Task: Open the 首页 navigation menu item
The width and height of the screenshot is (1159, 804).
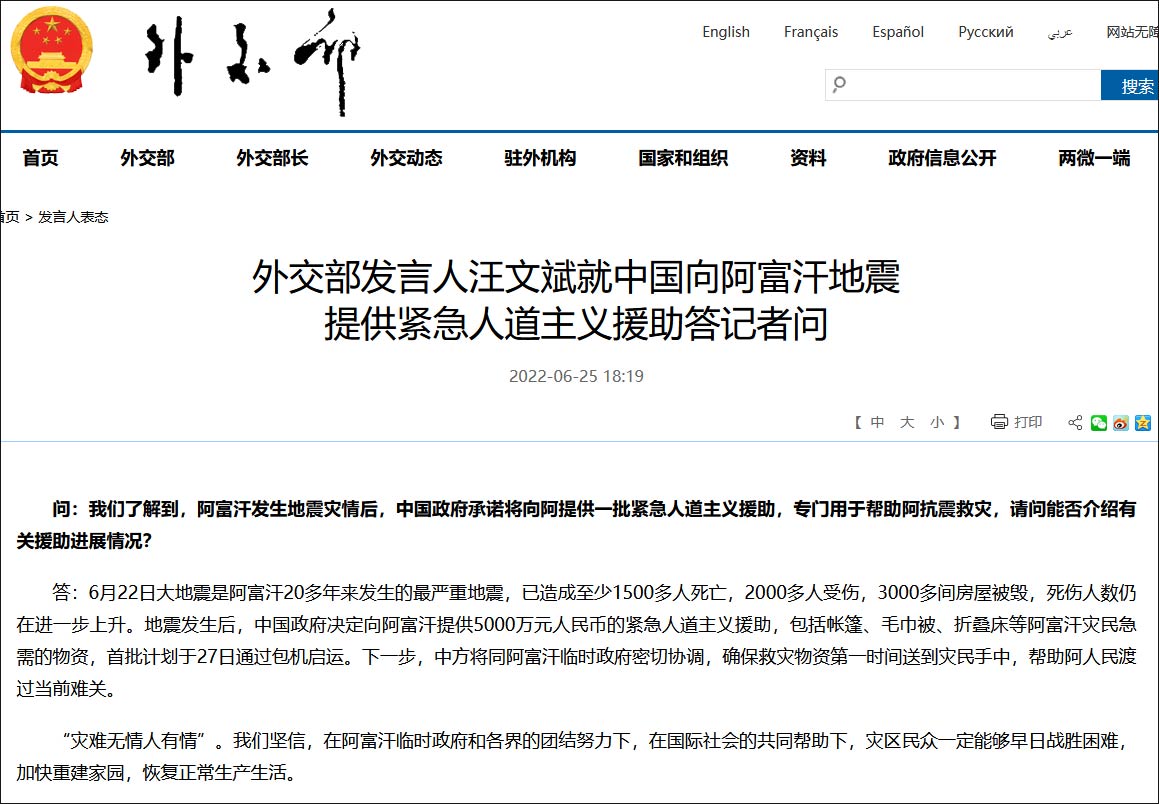Action: tap(40, 157)
